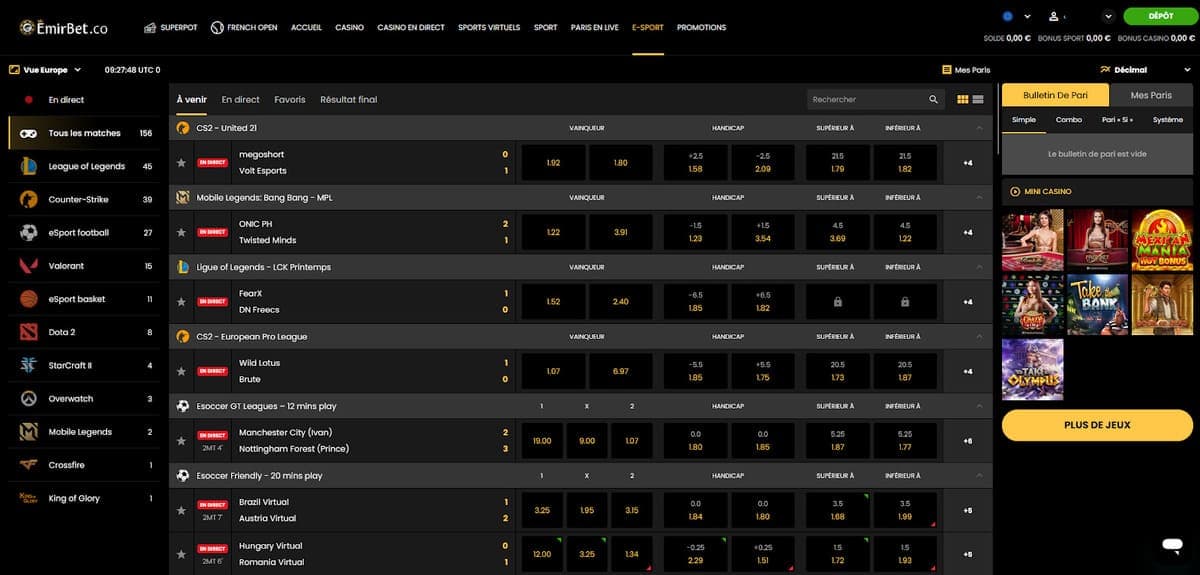The width and height of the screenshot is (1200, 575).
Task: Collapse the CS2 European Pro League section
Action: point(979,337)
